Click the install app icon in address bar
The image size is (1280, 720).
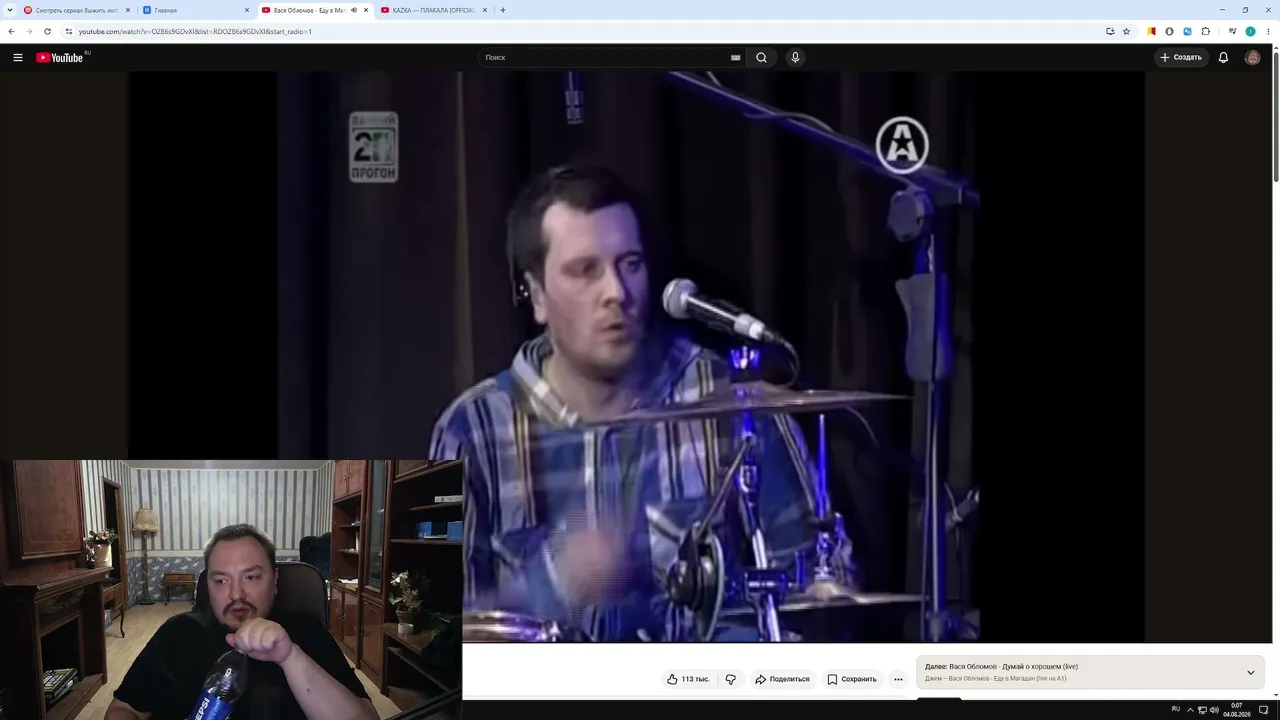tap(1110, 31)
